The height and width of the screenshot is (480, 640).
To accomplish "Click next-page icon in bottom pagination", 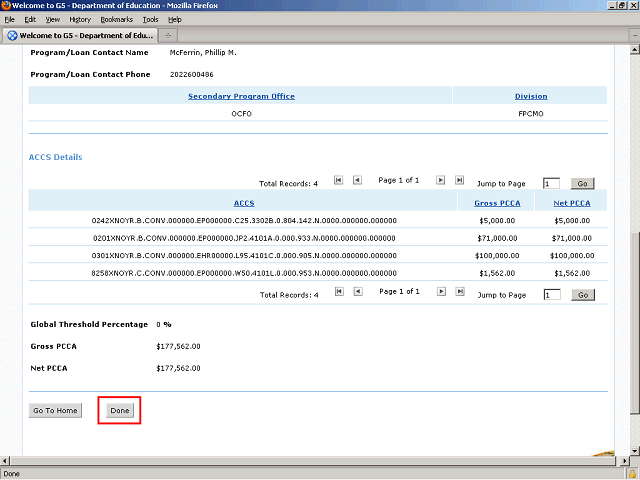I will (439, 292).
